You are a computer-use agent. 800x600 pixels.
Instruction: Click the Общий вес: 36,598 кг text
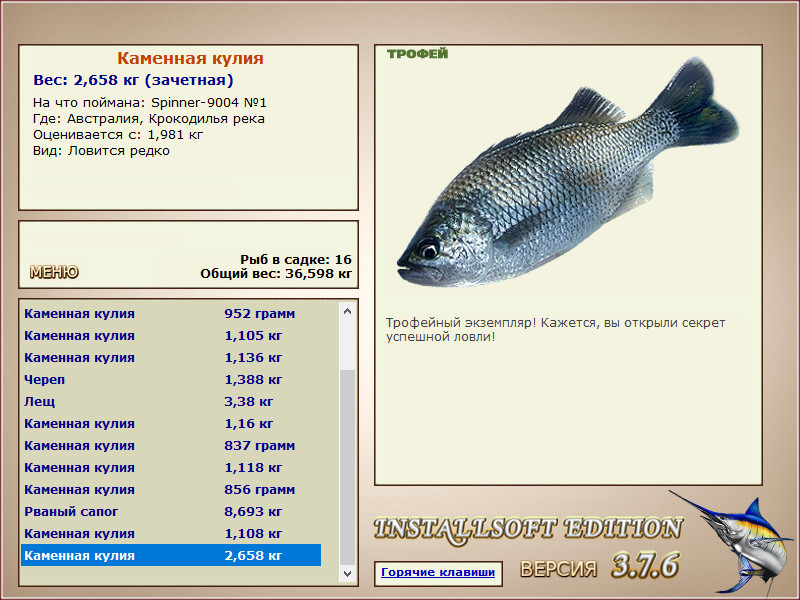click(276, 273)
